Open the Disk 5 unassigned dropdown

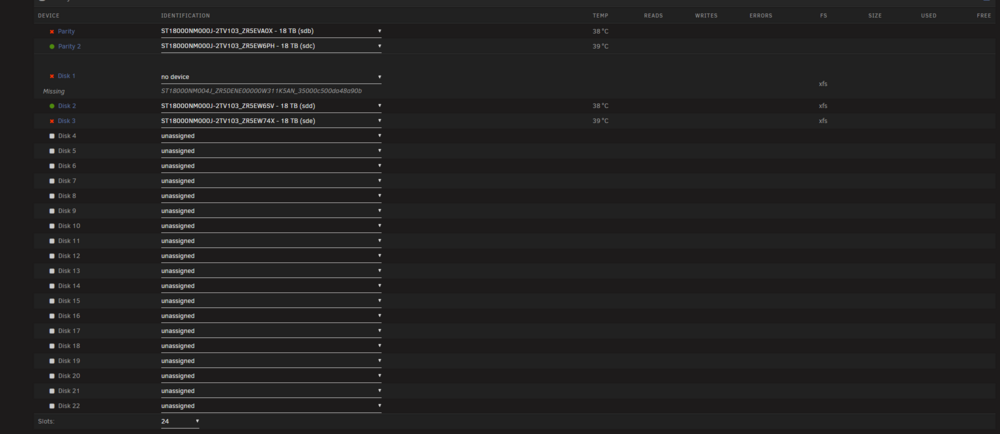point(271,151)
